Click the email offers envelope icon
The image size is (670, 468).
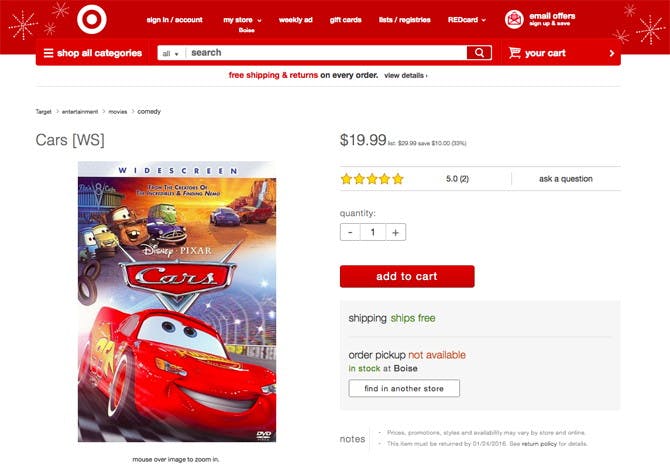pos(514,19)
